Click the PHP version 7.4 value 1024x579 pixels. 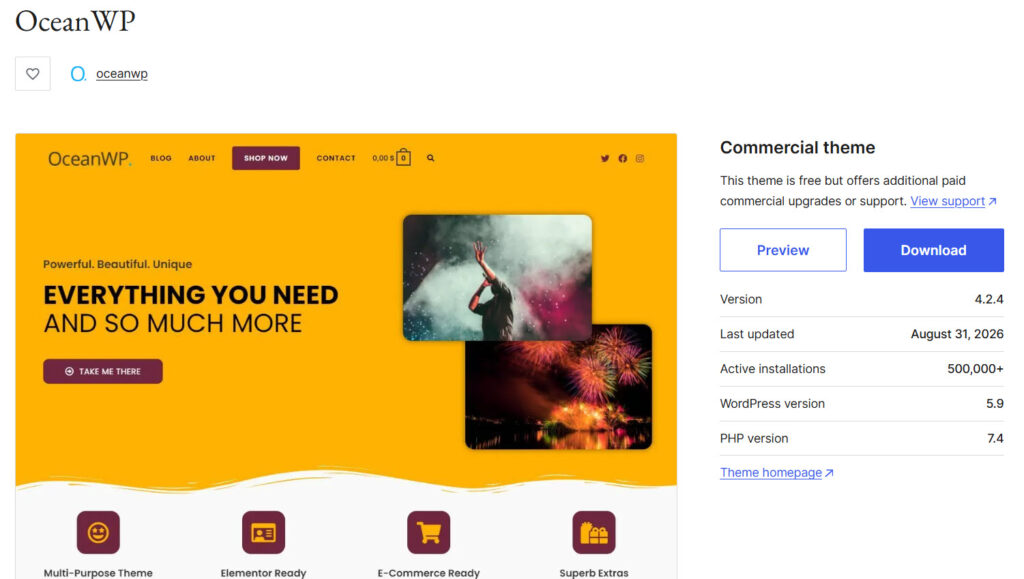pos(995,438)
